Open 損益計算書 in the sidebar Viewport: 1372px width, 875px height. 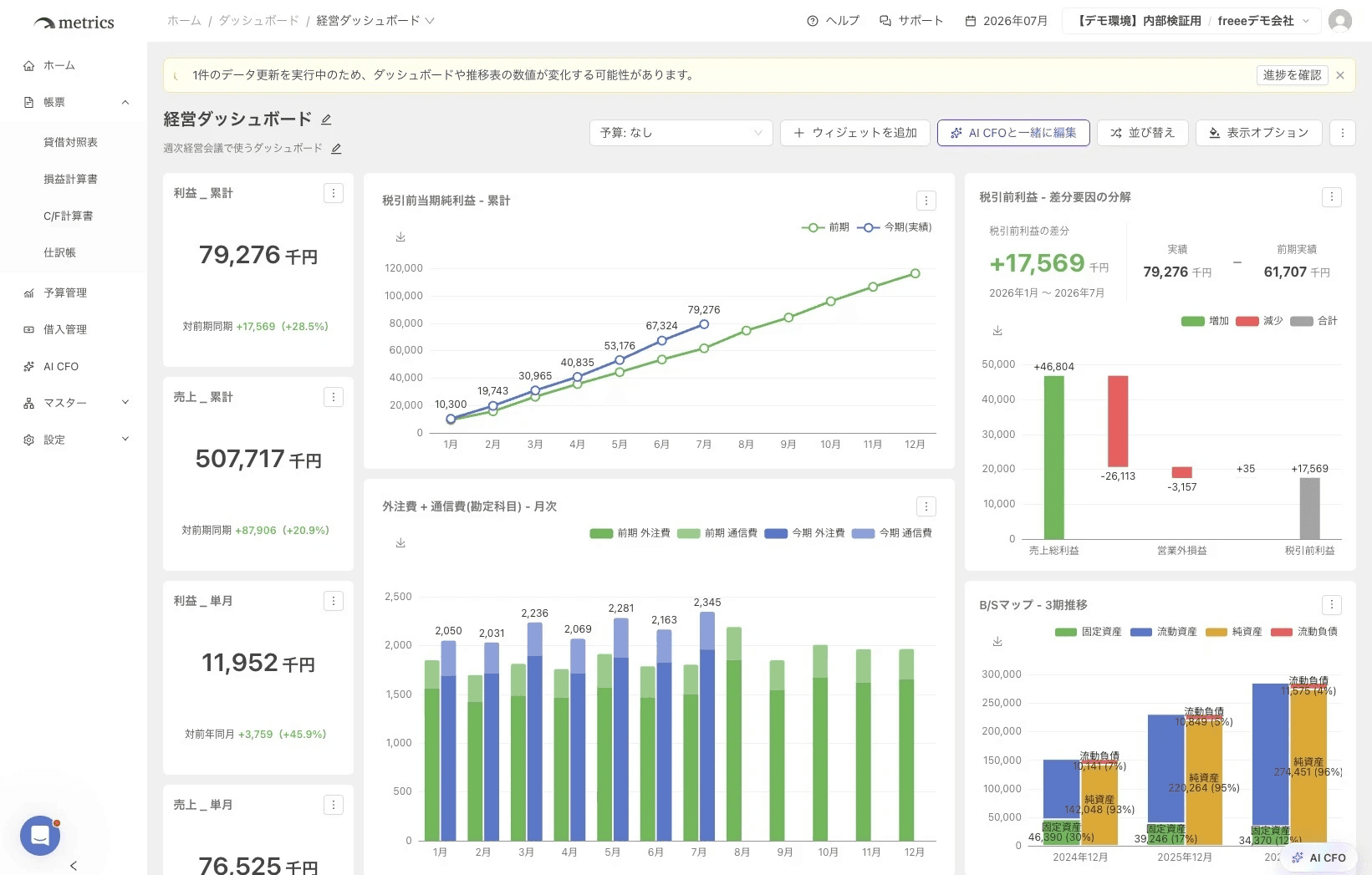pos(70,179)
